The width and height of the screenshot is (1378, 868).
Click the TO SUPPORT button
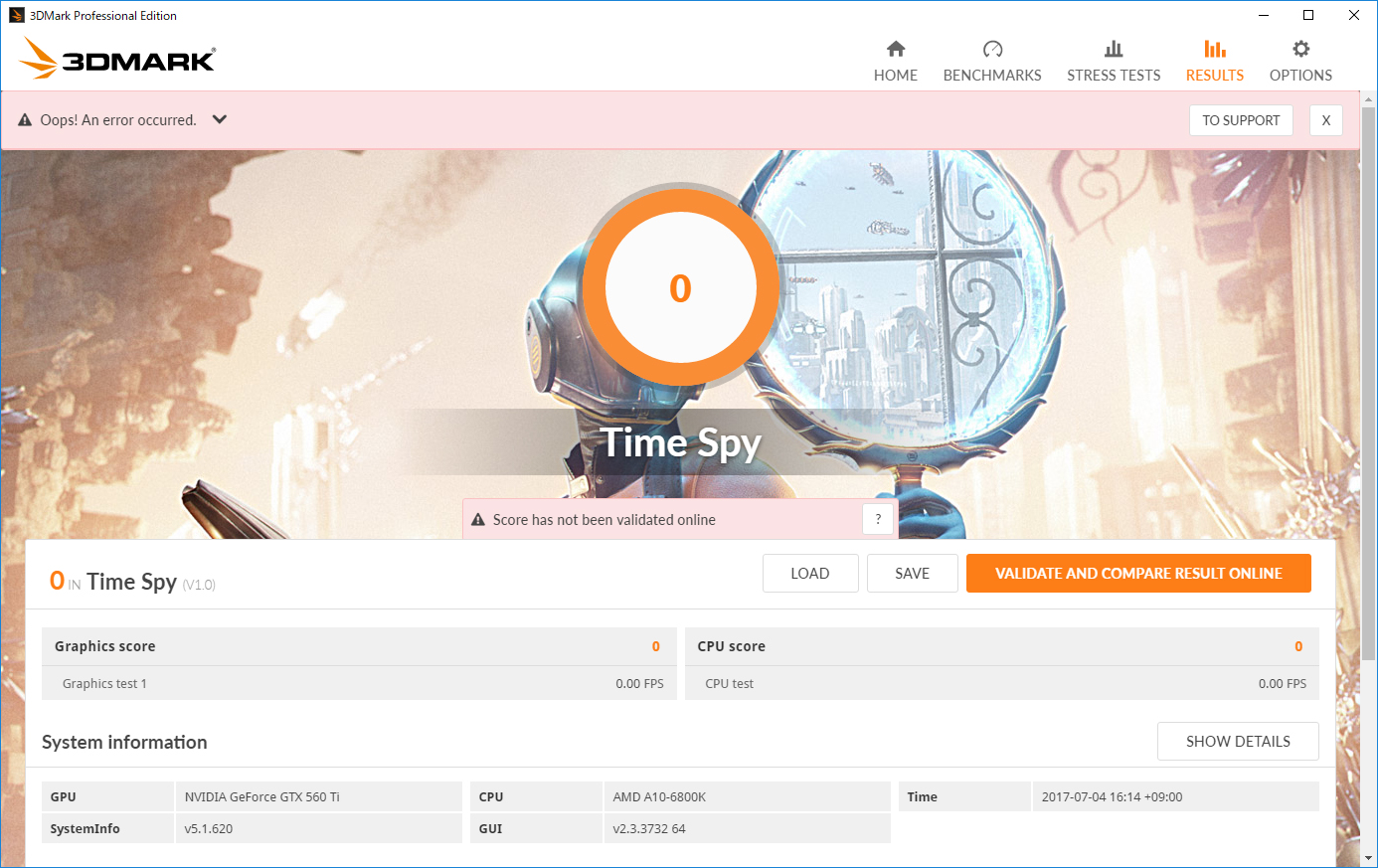click(x=1241, y=119)
